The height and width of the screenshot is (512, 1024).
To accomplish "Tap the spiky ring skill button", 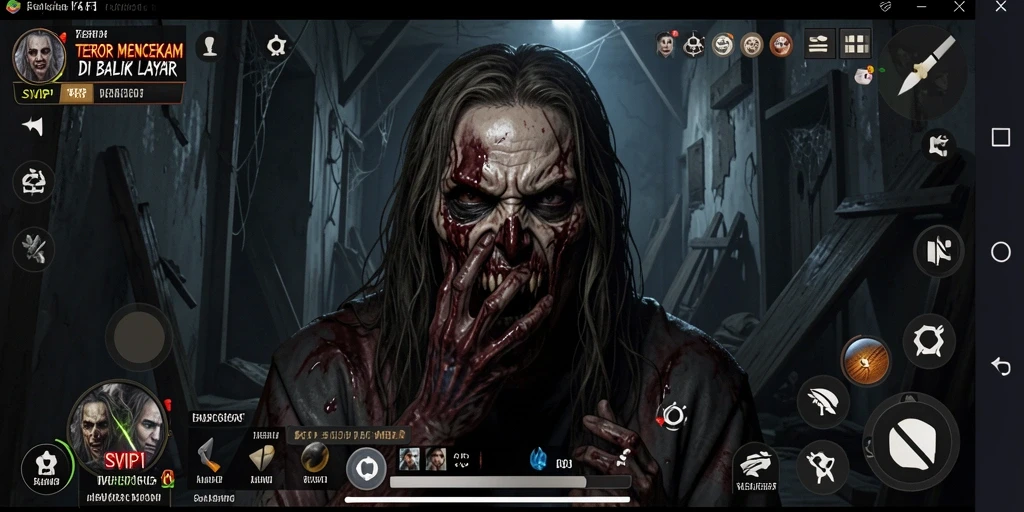I will point(928,340).
